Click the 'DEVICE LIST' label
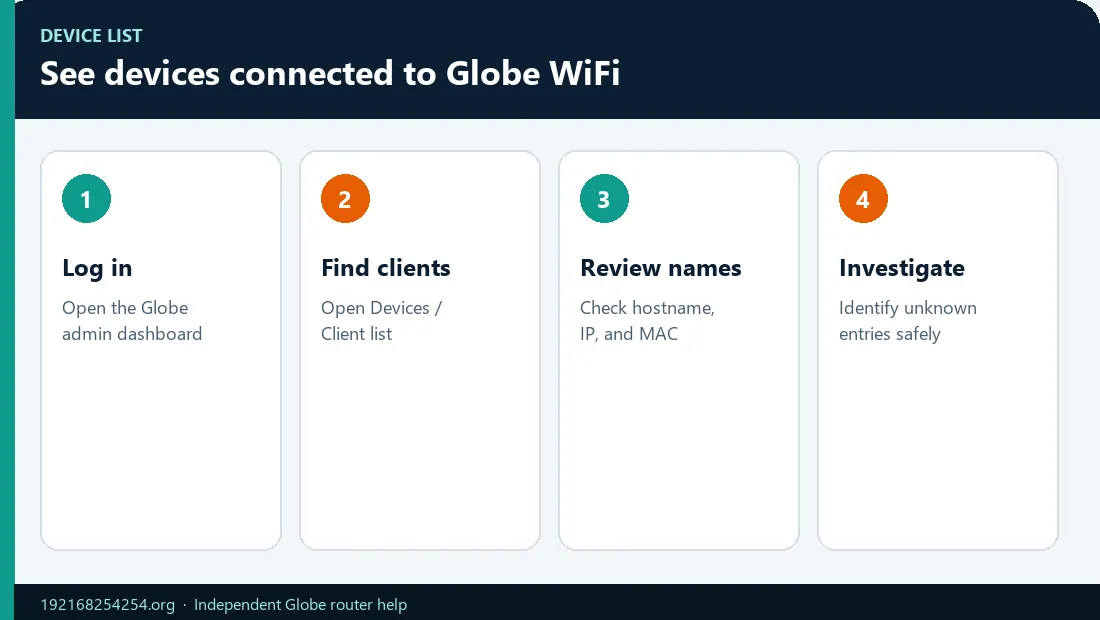The width and height of the screenshot is (1100, 620). coord(91,36)
